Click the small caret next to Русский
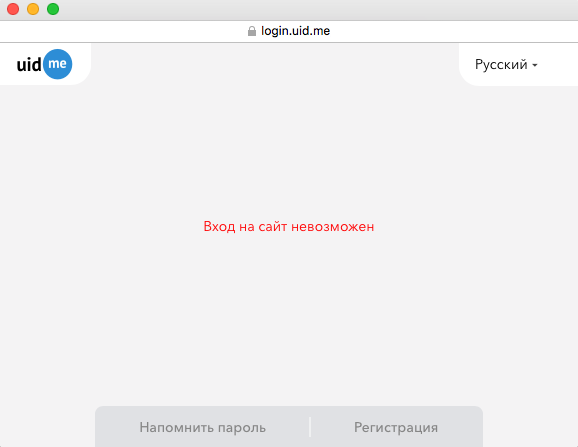This screenshot has height=447, width=578. [x=535, y=65]
